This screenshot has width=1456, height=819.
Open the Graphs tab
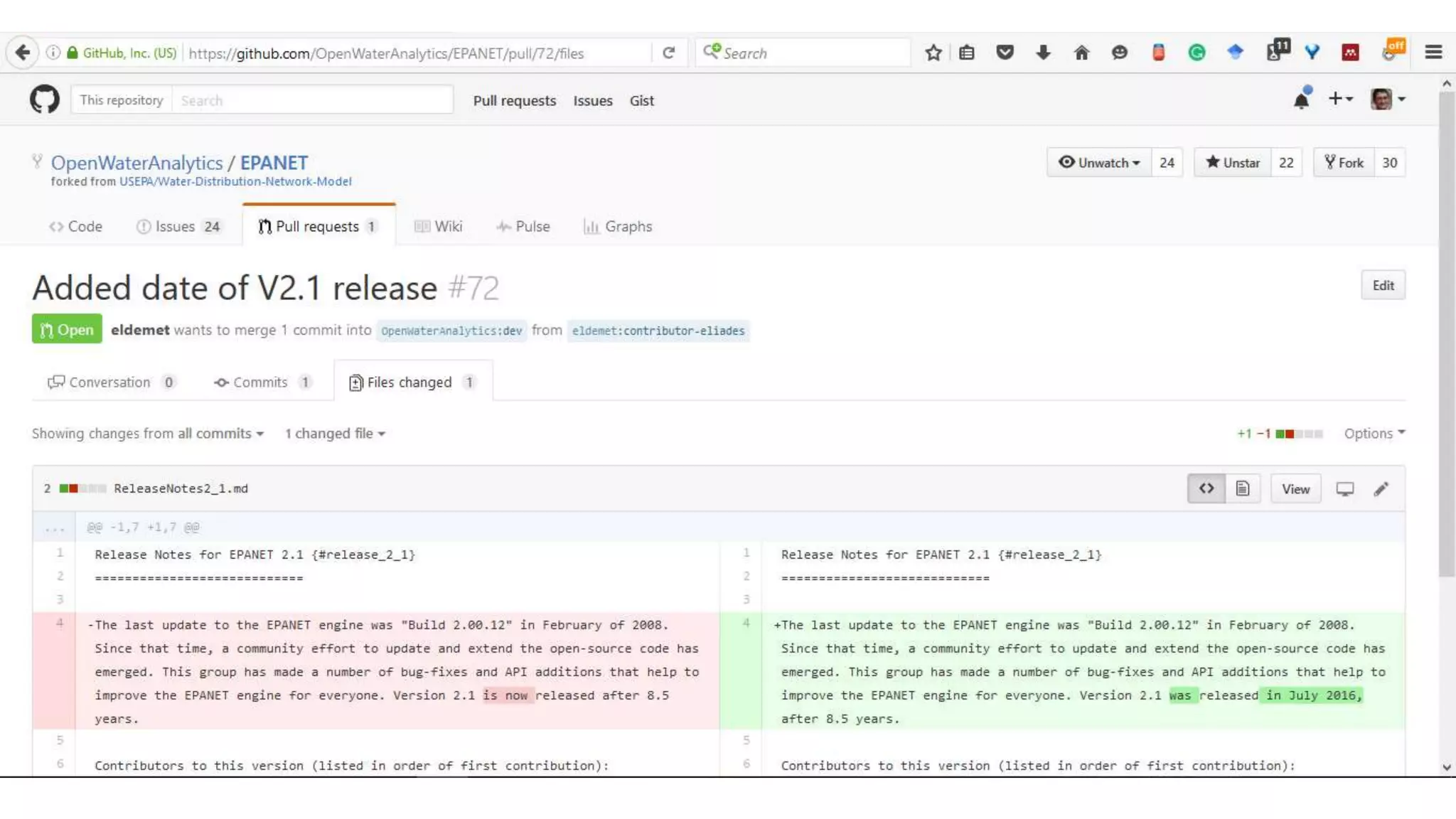pos(618,226)
